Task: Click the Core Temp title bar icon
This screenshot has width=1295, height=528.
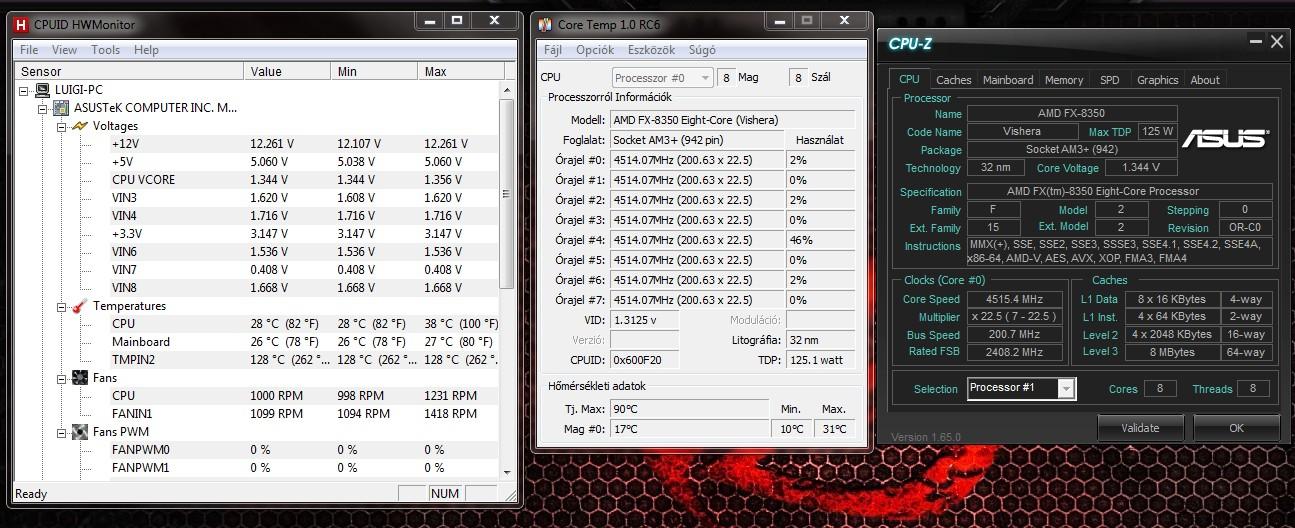Action: coord(545,24)
